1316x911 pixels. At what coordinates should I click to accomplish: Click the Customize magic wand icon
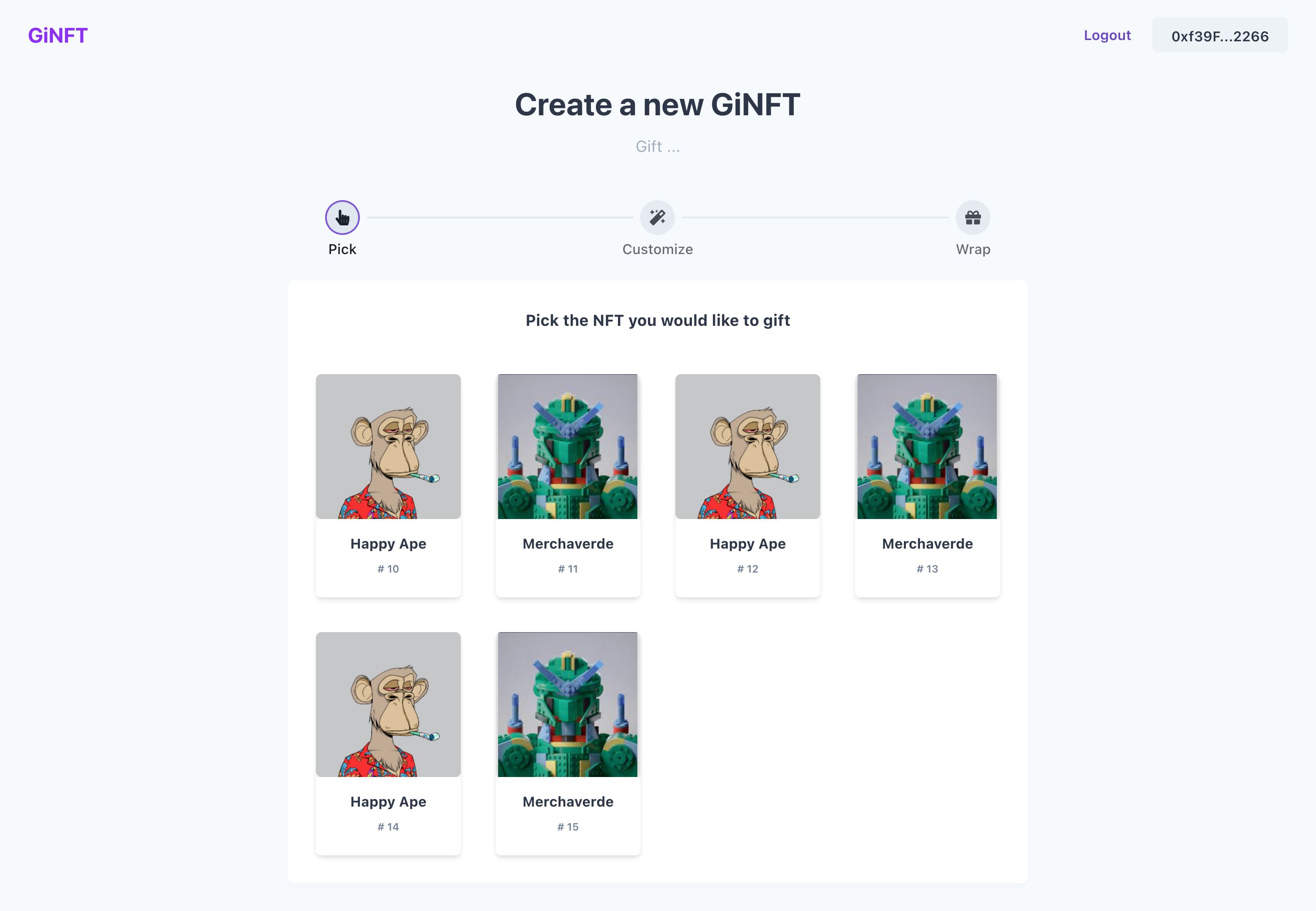coord(657,218)
